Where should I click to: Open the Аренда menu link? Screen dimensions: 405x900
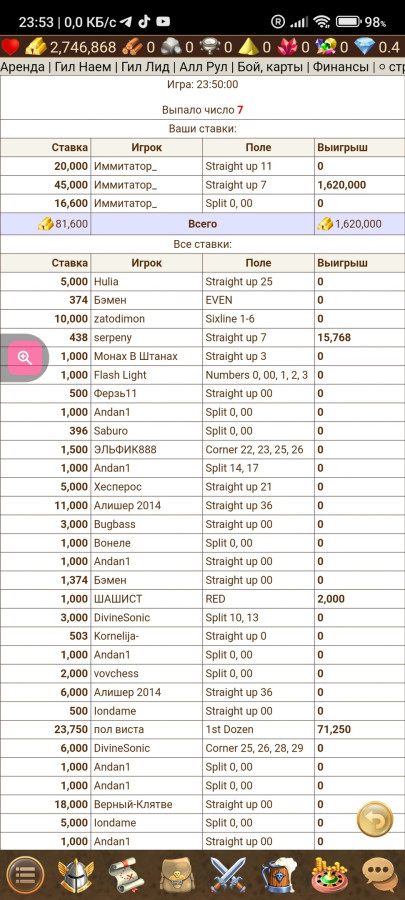click(22, 67)
